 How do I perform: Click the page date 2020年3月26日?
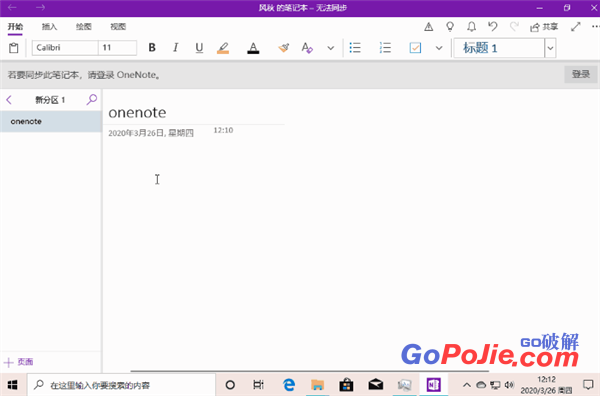pos(151,133)
